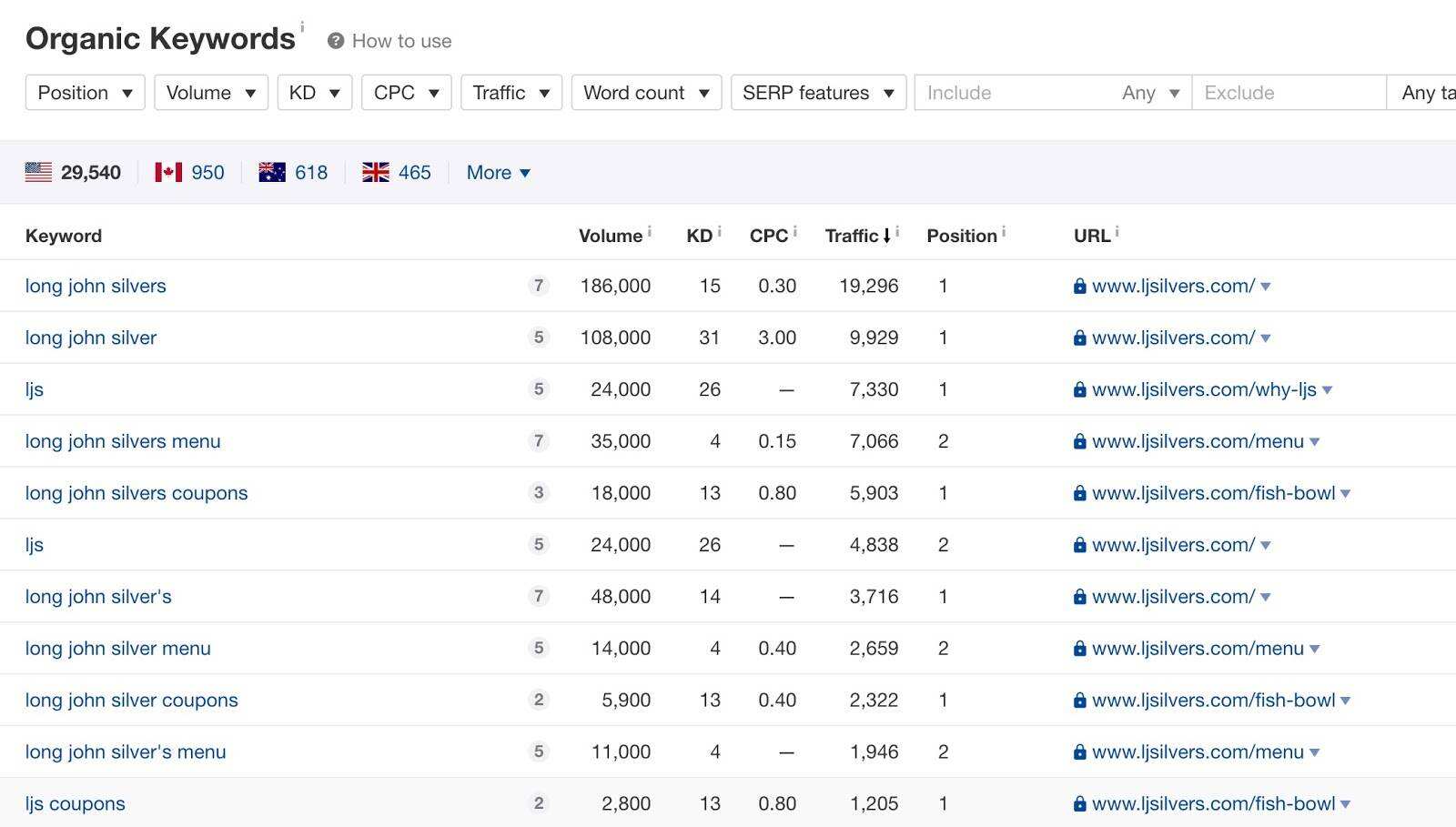Screen dimensions: 1456x827
Task: Select the United States flag icon
Action: click(38, 172)
